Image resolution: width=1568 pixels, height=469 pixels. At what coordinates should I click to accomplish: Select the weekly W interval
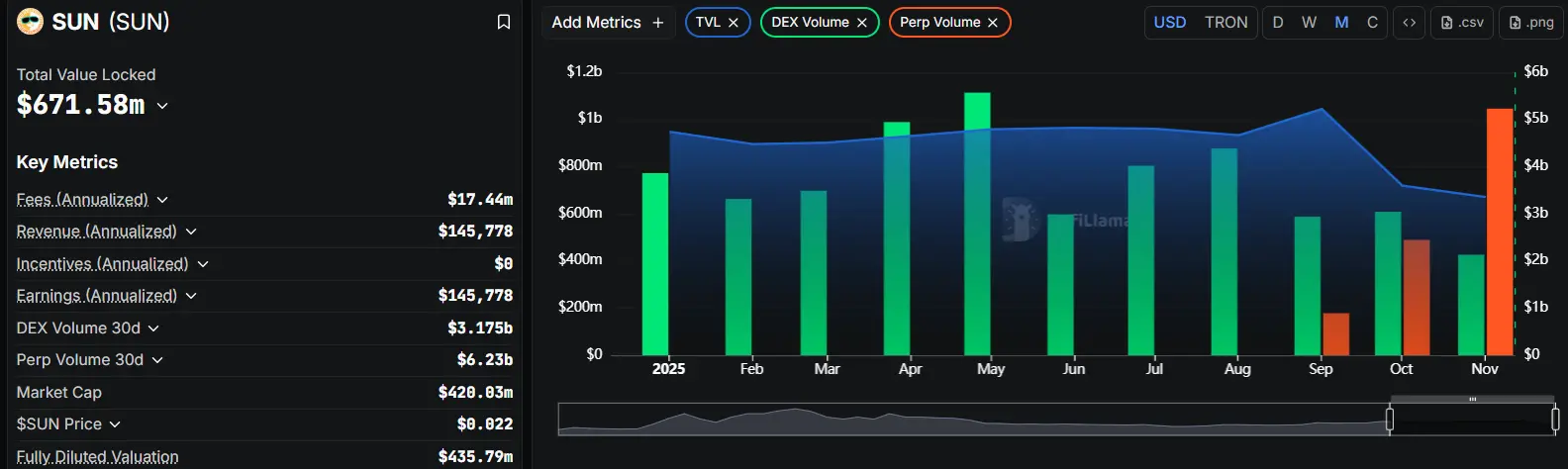(x=1309, y=22)
